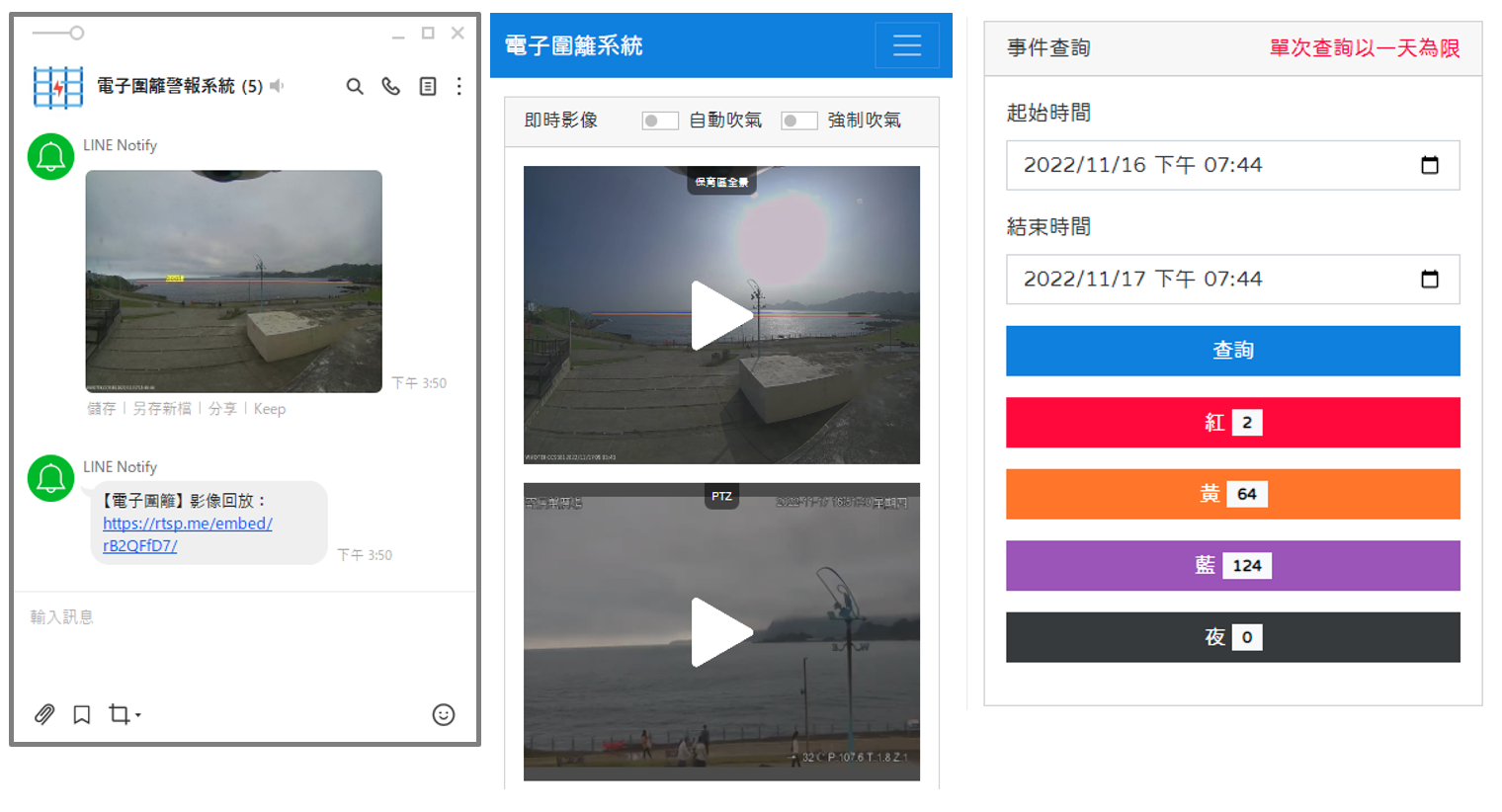
Task: Open the notes icon in chat header
Action: 428,87
